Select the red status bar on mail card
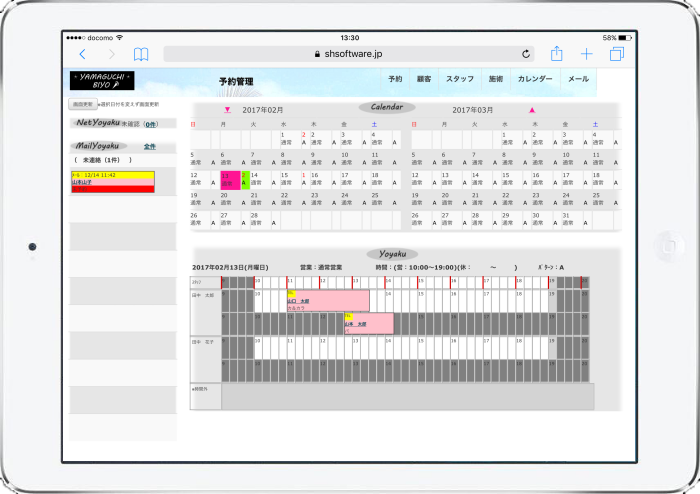This screenshot has height=494, width=700. coord(113,189)
